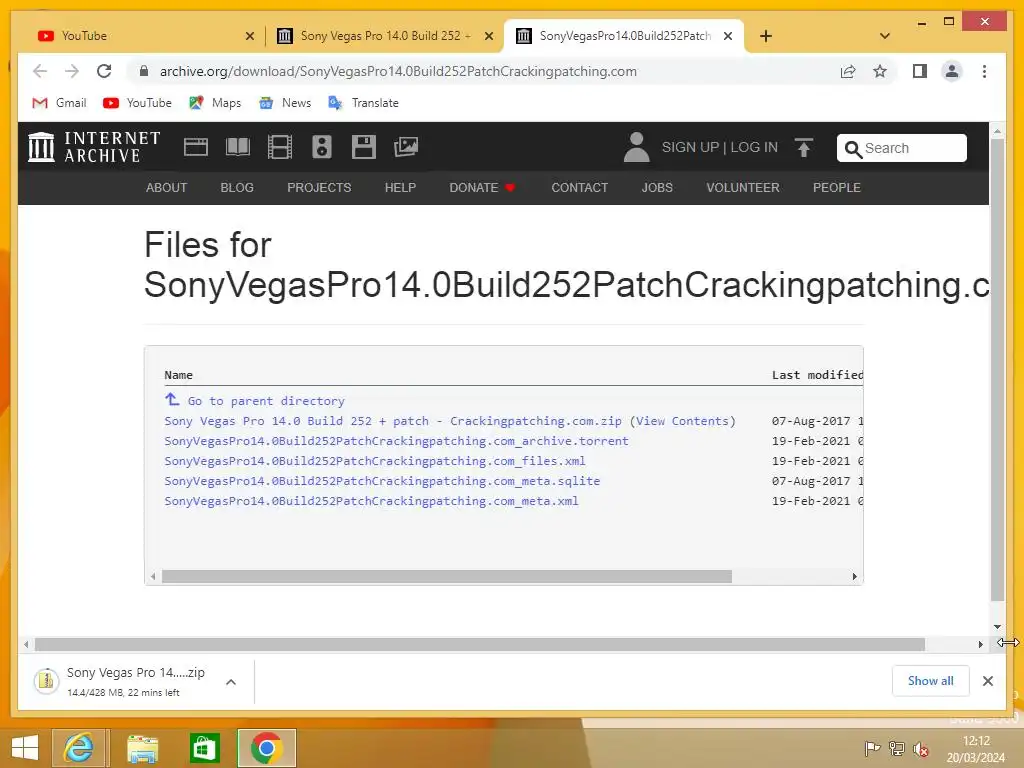Open the Chrome profile avatar

tap(952, 71)
